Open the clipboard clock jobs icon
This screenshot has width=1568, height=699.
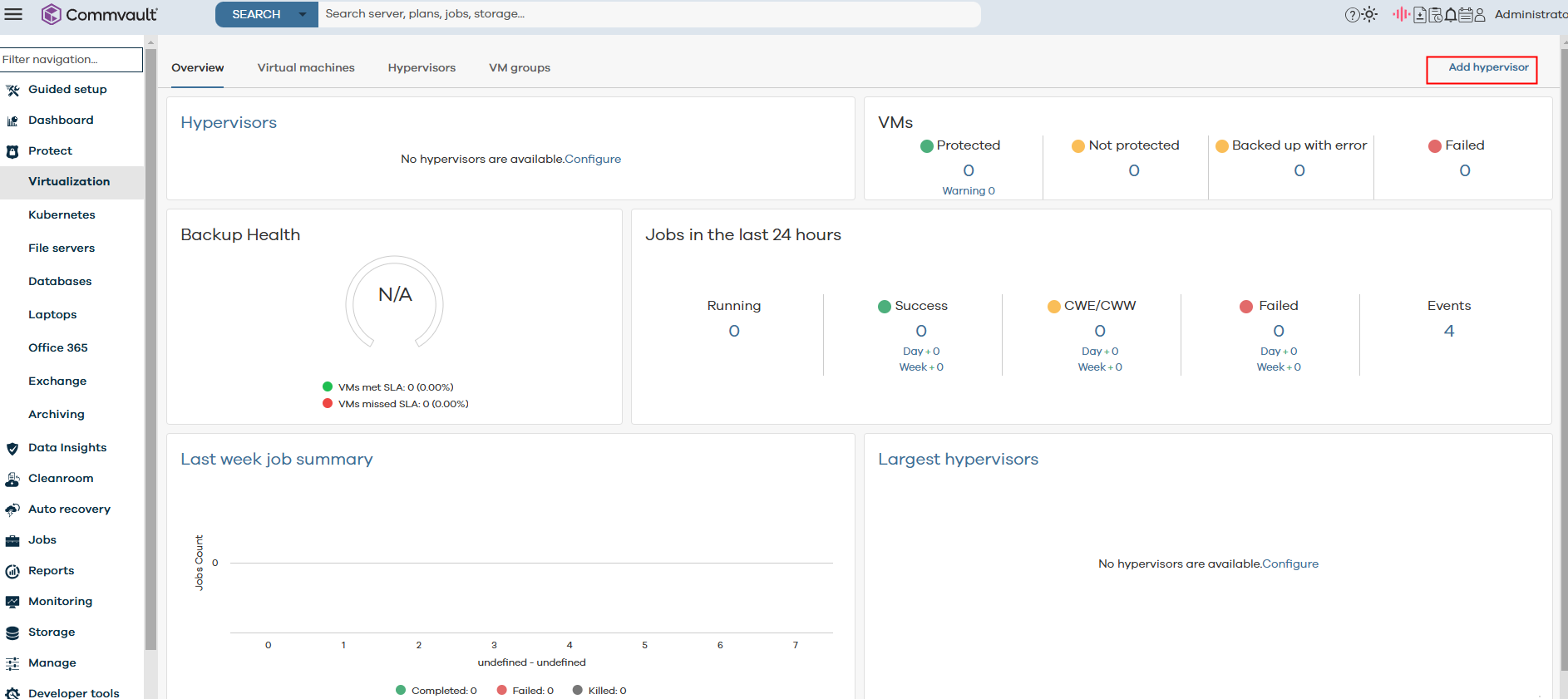pyautogui.click(x=1435, y=15)
